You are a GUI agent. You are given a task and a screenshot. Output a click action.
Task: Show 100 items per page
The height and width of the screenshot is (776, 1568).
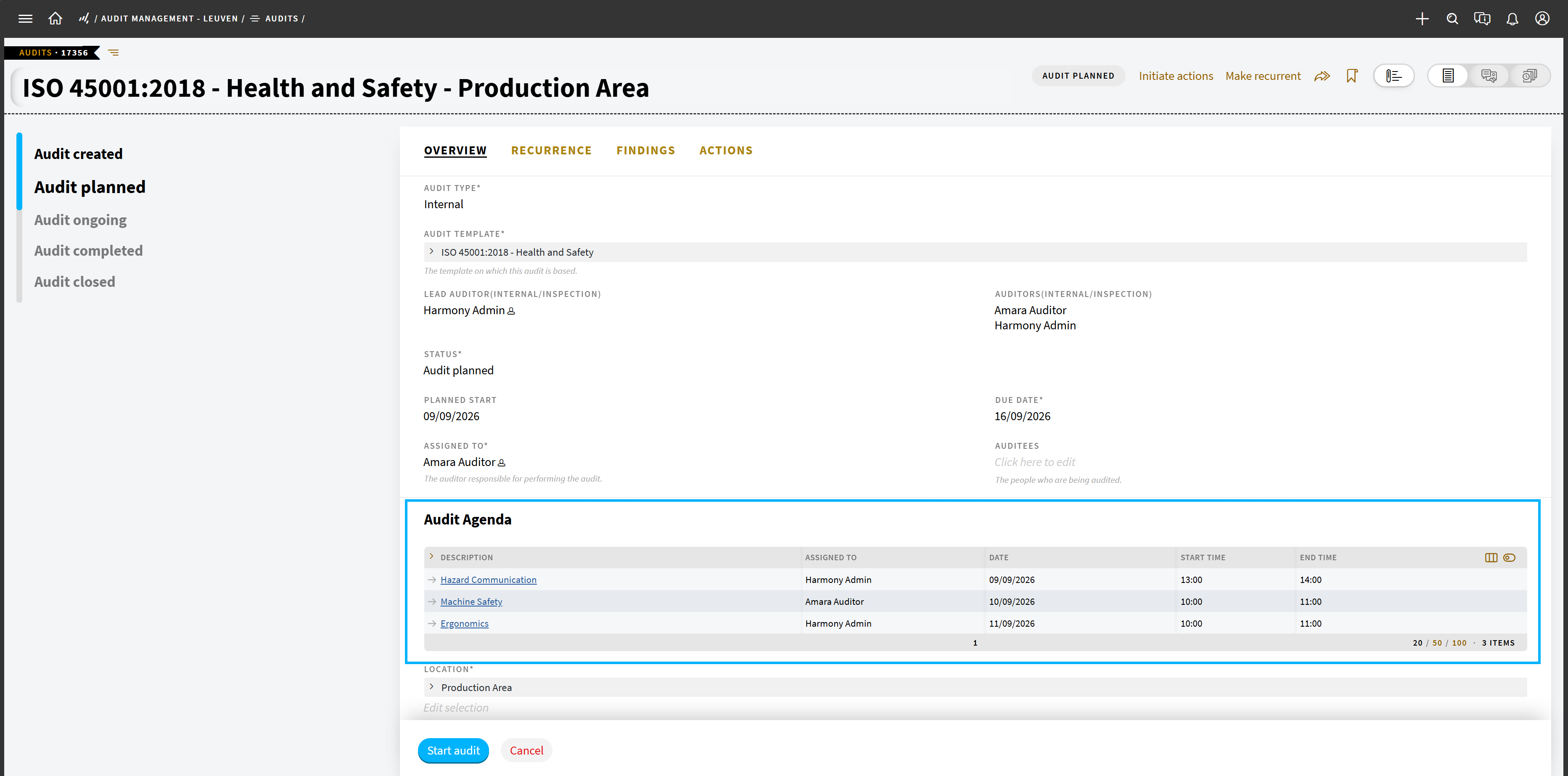(x=1459, y=643)
